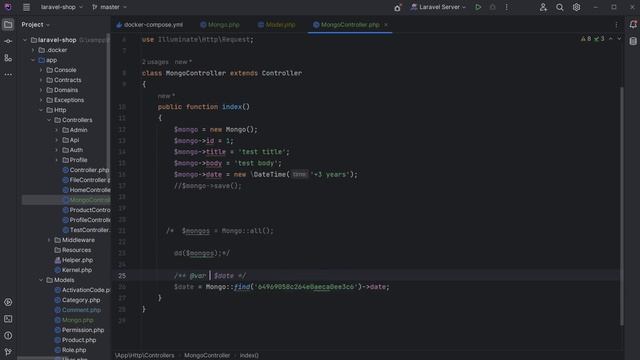Click the editor vertical scrollbar
Image resolution: width=640 pixels, height=360 pixels.
[x=622, y=206]
